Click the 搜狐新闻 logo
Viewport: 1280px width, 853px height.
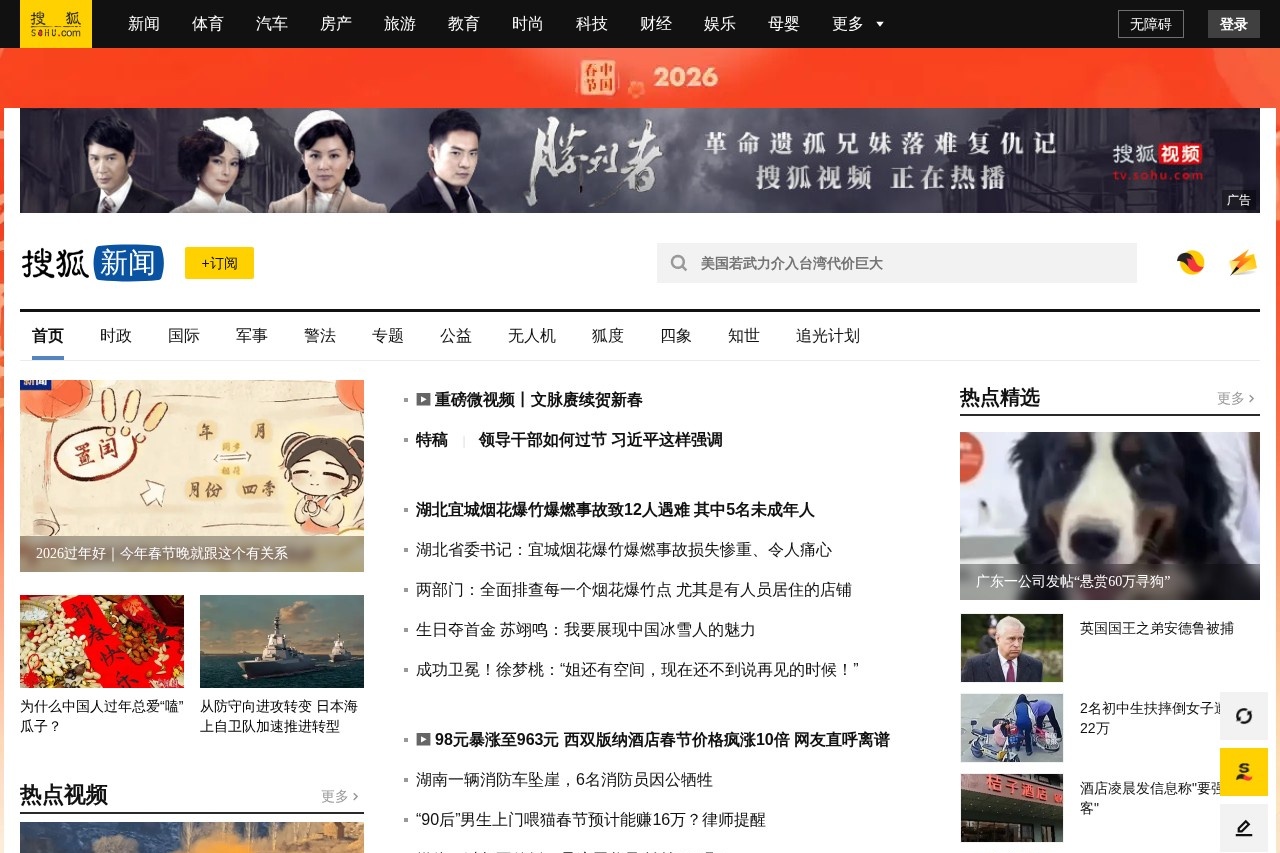(x=93, y=263)
